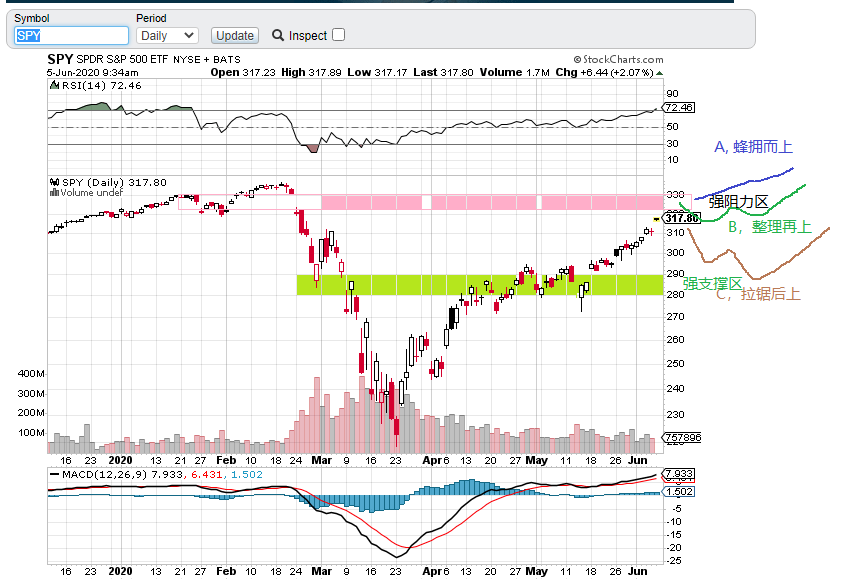849x585 pixels.
Task: Click the pink resistance zone band
Action: point(492,203)
